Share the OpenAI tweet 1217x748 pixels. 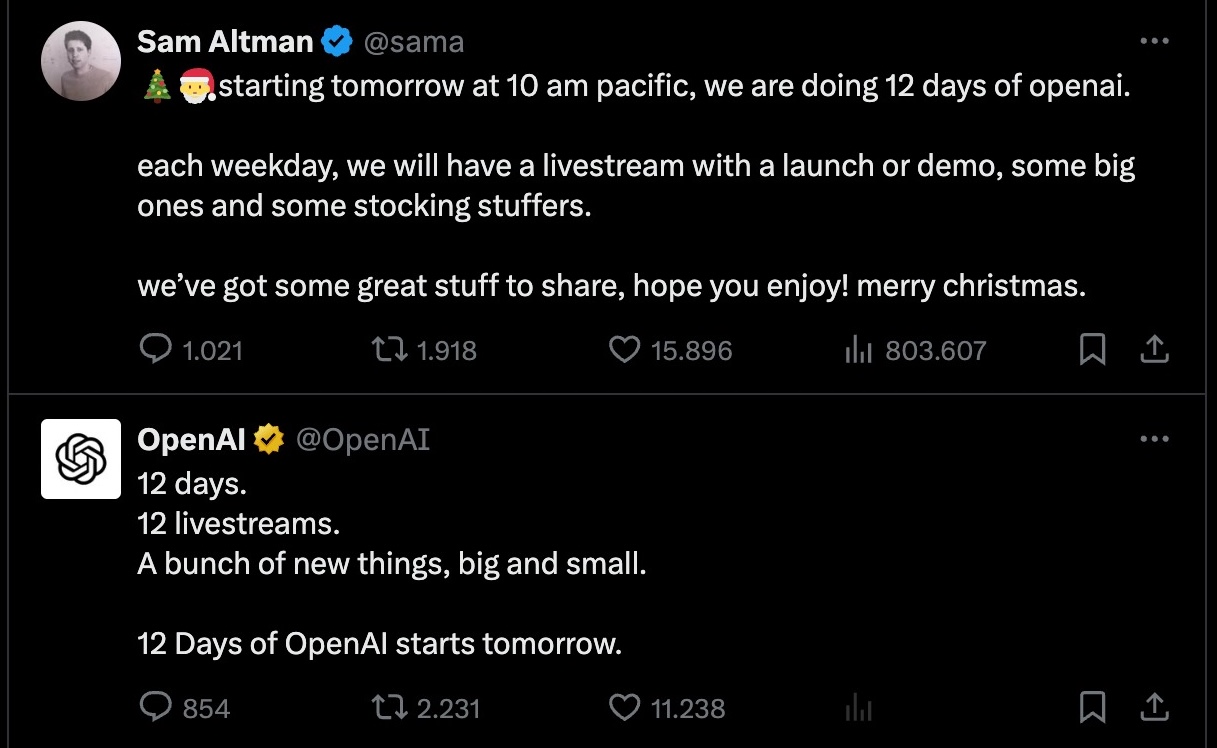point(1154,707)
